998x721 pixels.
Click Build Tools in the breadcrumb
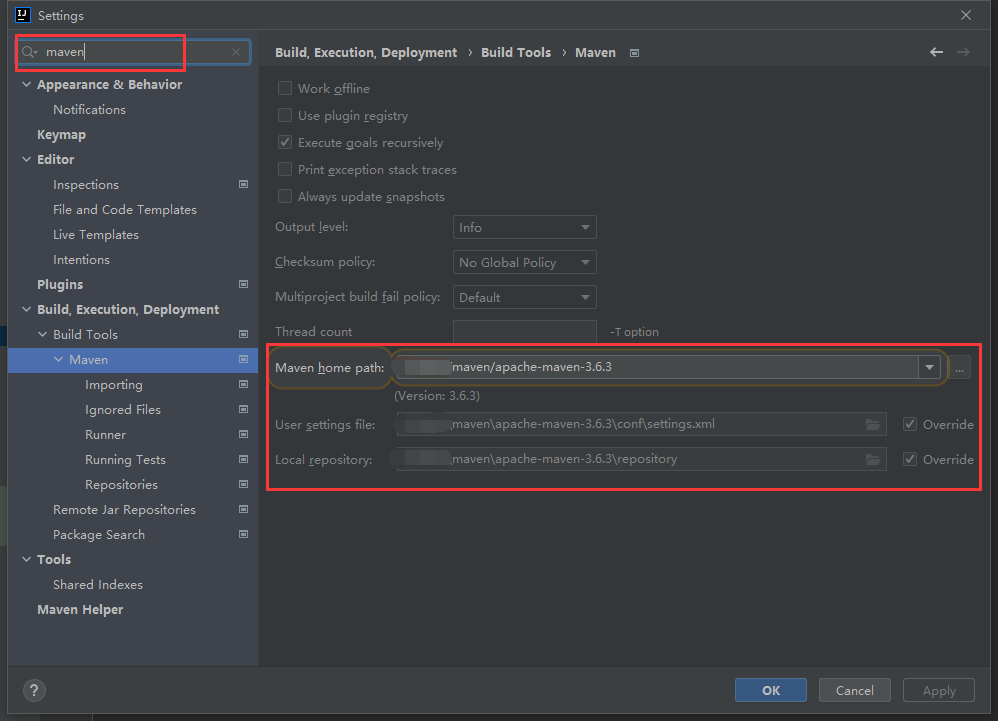pos(516,53)
